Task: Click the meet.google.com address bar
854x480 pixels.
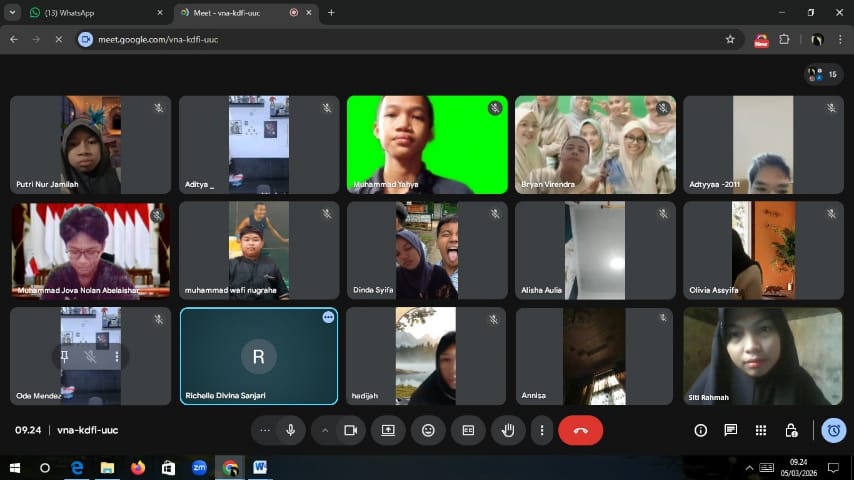Action: 400,39
